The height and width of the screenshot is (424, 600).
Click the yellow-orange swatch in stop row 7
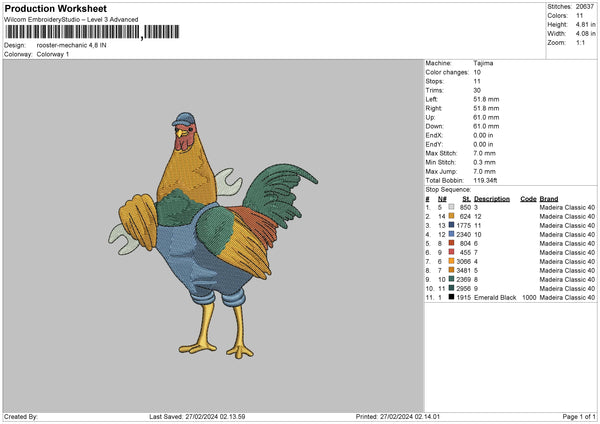[451, 261]
